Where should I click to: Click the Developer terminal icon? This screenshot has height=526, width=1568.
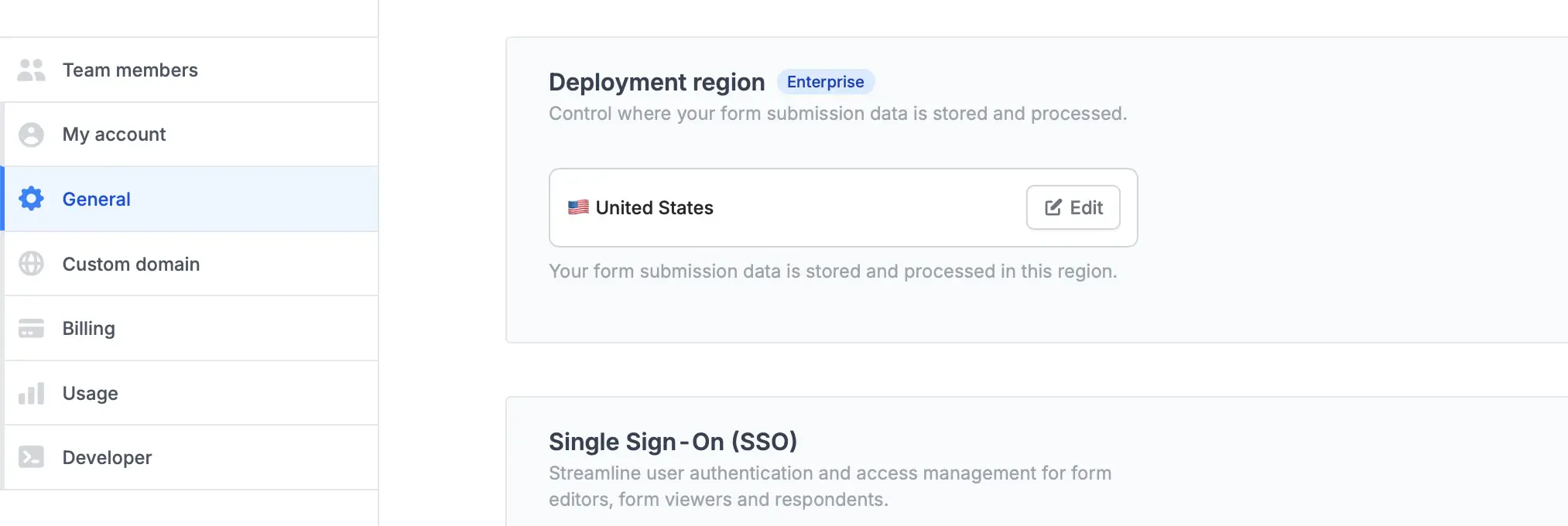(x=31, y=457)
